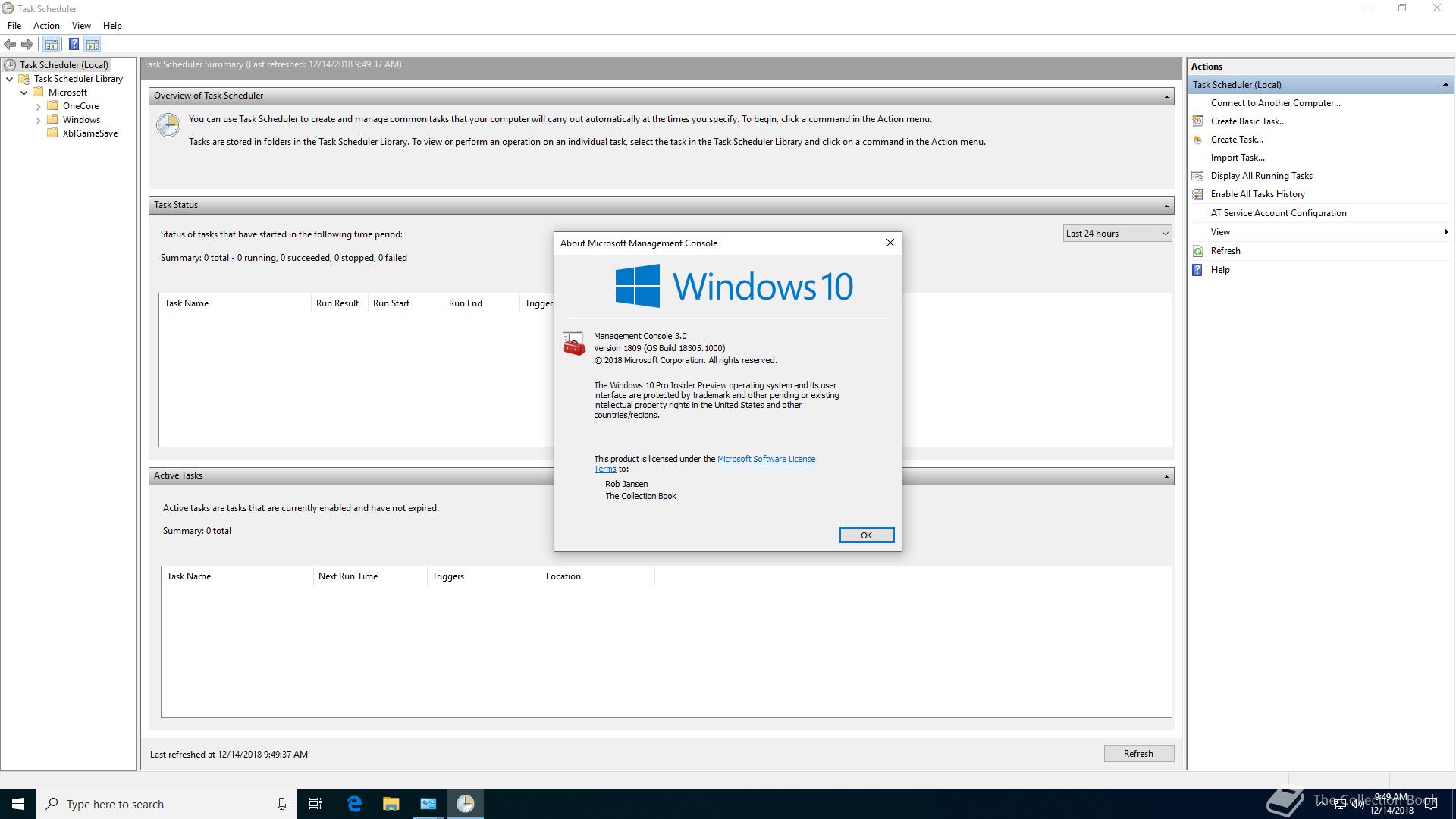Open the Action Center notification icon
1456x819 pixels.
pyautogui.click(x=1431, y=805)
